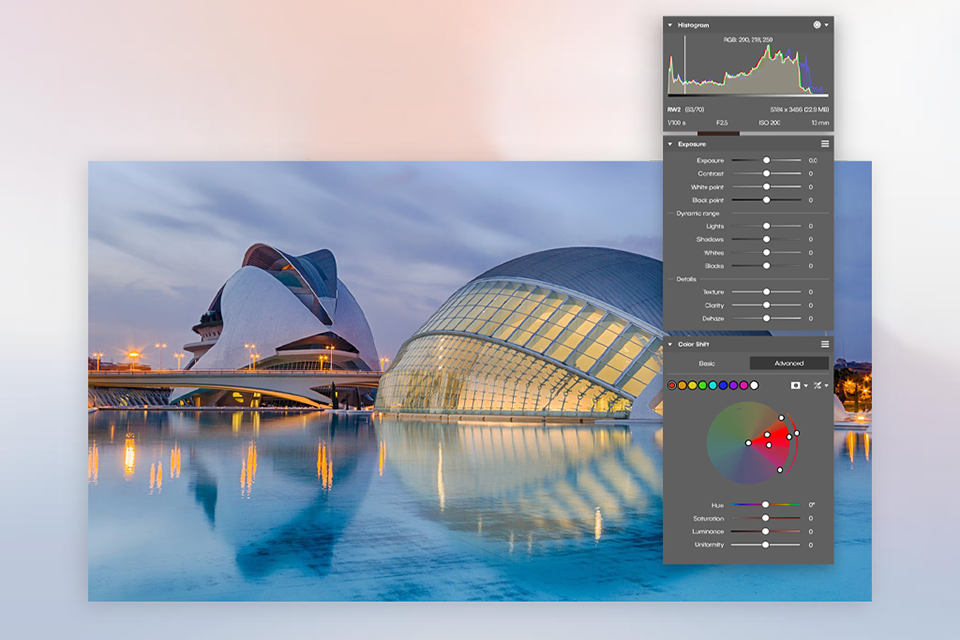Viewport: 960px width, 640px height.
Task: Select the cyan color swatch
Action: [713, 385]
